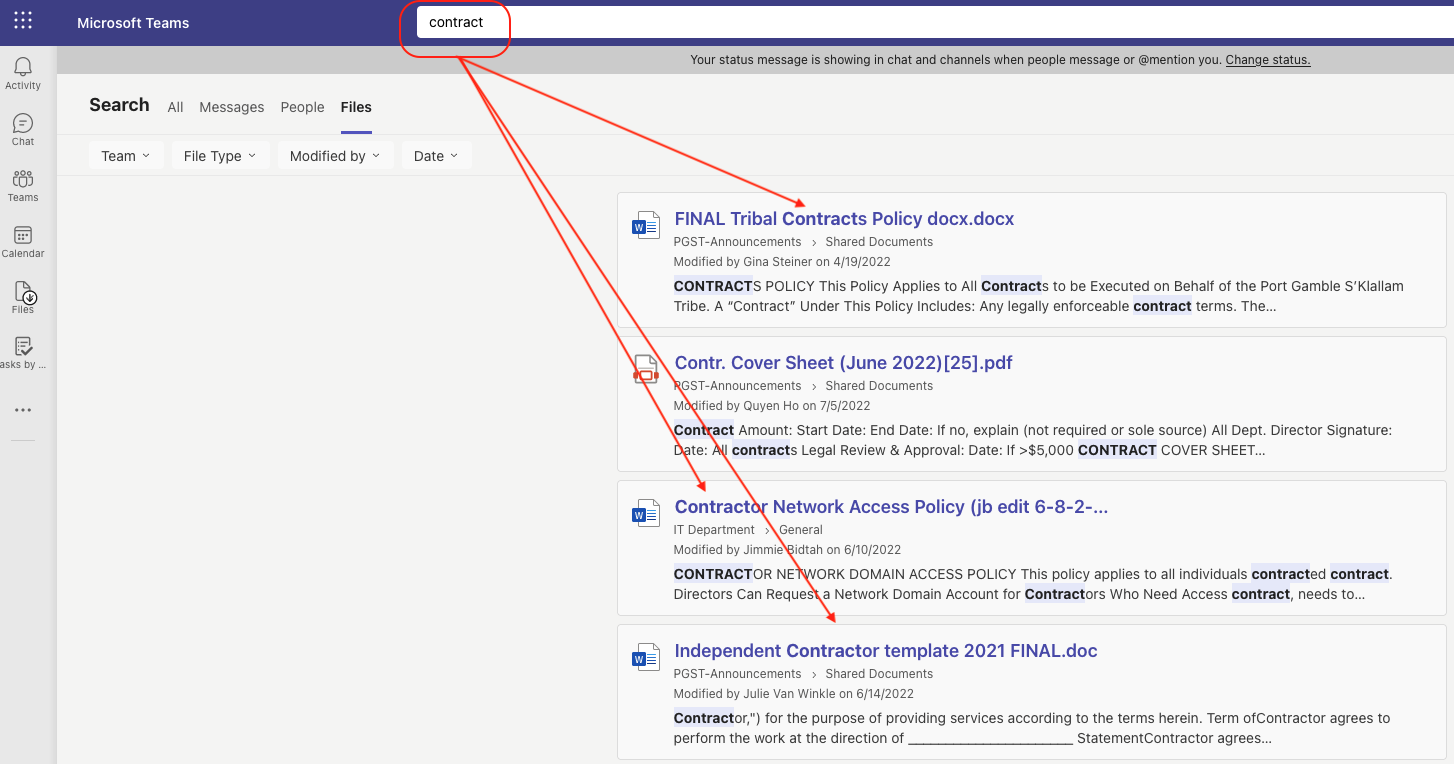The width and height of the screenshot is (1454, 764).
Task: Open Contr. Cover Sheet (June 2022)[25].pdf
Action: coord(843,363)
